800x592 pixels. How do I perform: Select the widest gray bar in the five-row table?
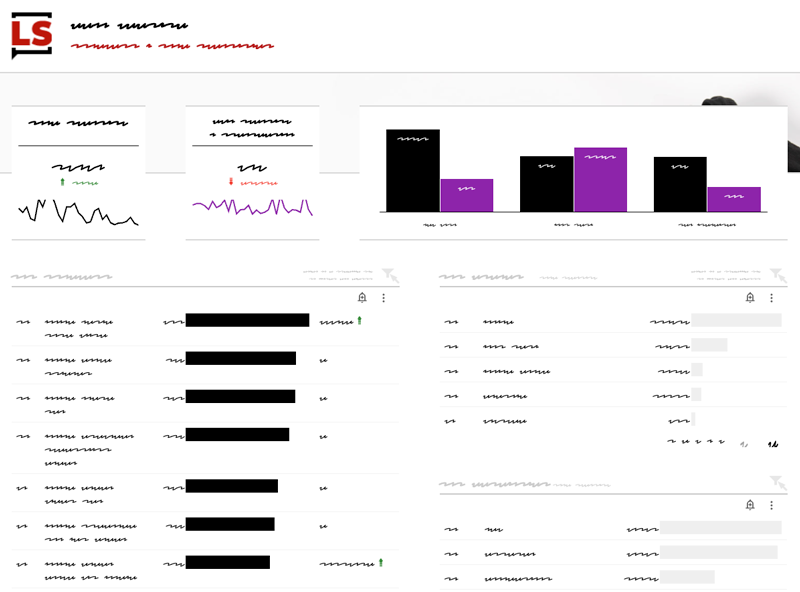736,320
